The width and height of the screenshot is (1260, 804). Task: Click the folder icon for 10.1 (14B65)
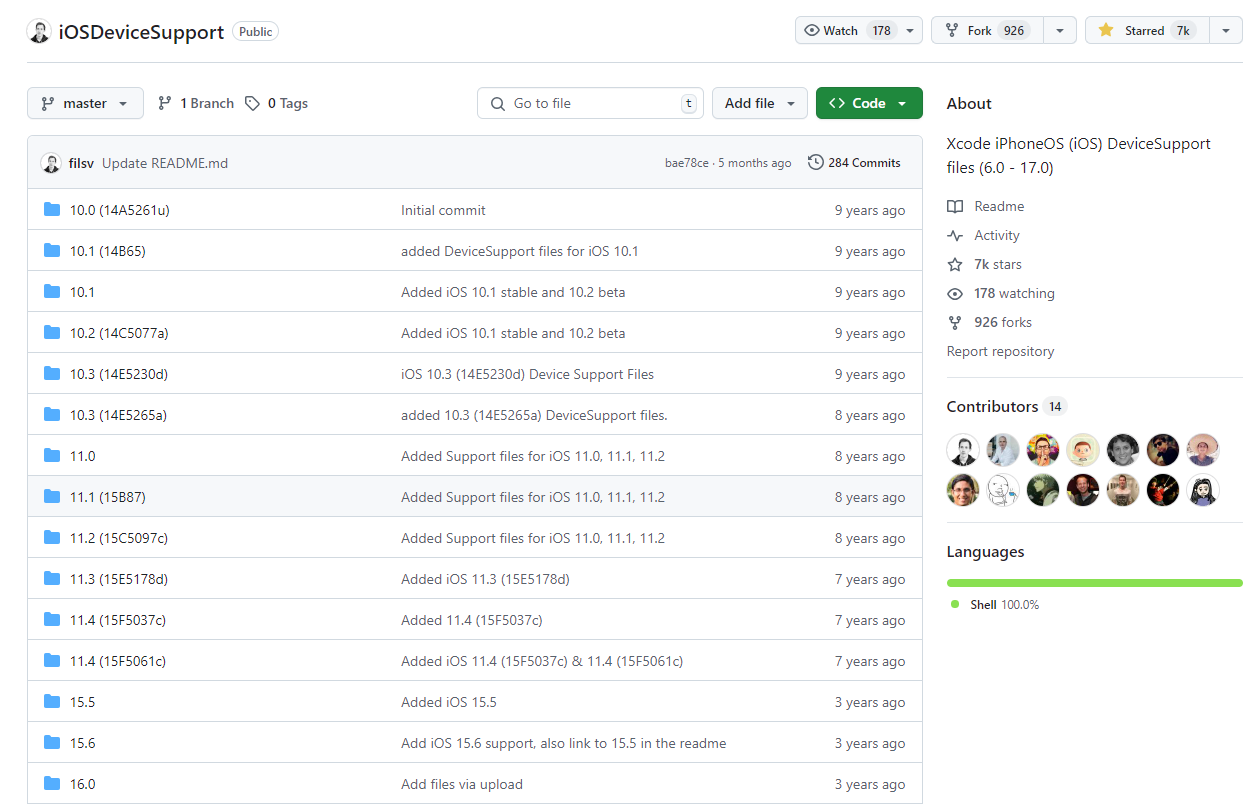(52, 251)
